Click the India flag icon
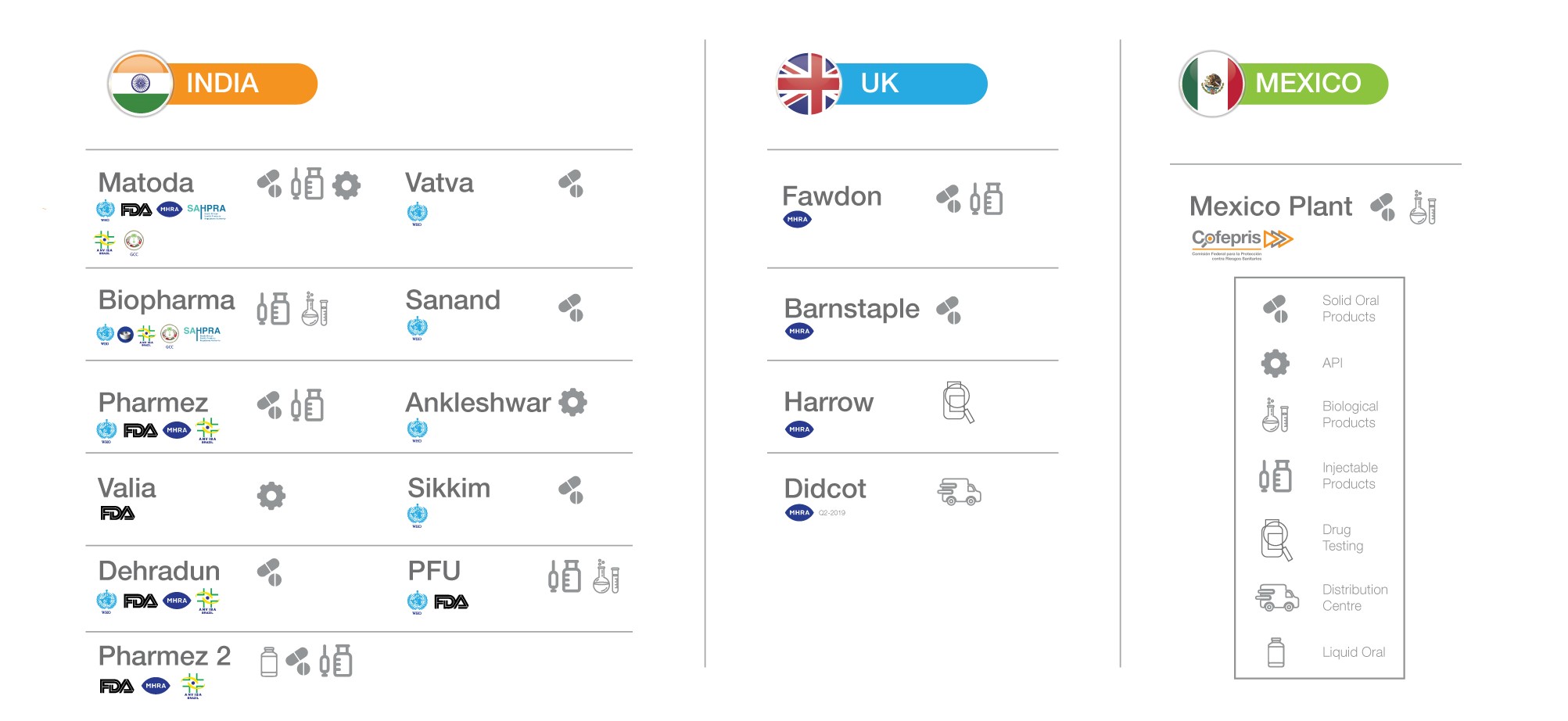The image size is (1568, 721). 140,84
